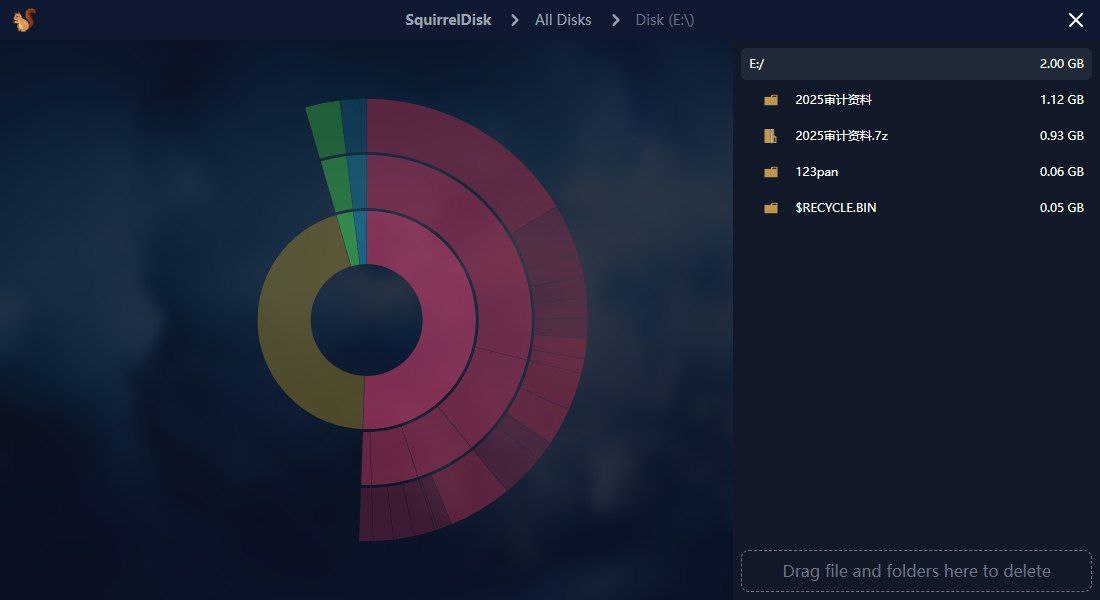
Task: Open the 2025审计资料 folder row
Action: 915,100
